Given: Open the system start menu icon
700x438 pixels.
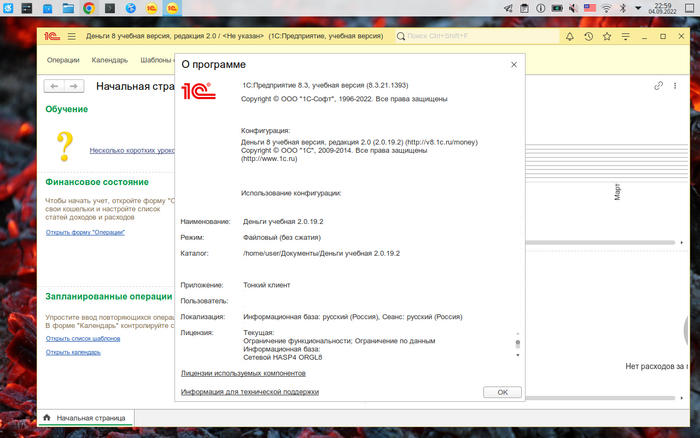Looking at the screenshot, I should 8,8.
